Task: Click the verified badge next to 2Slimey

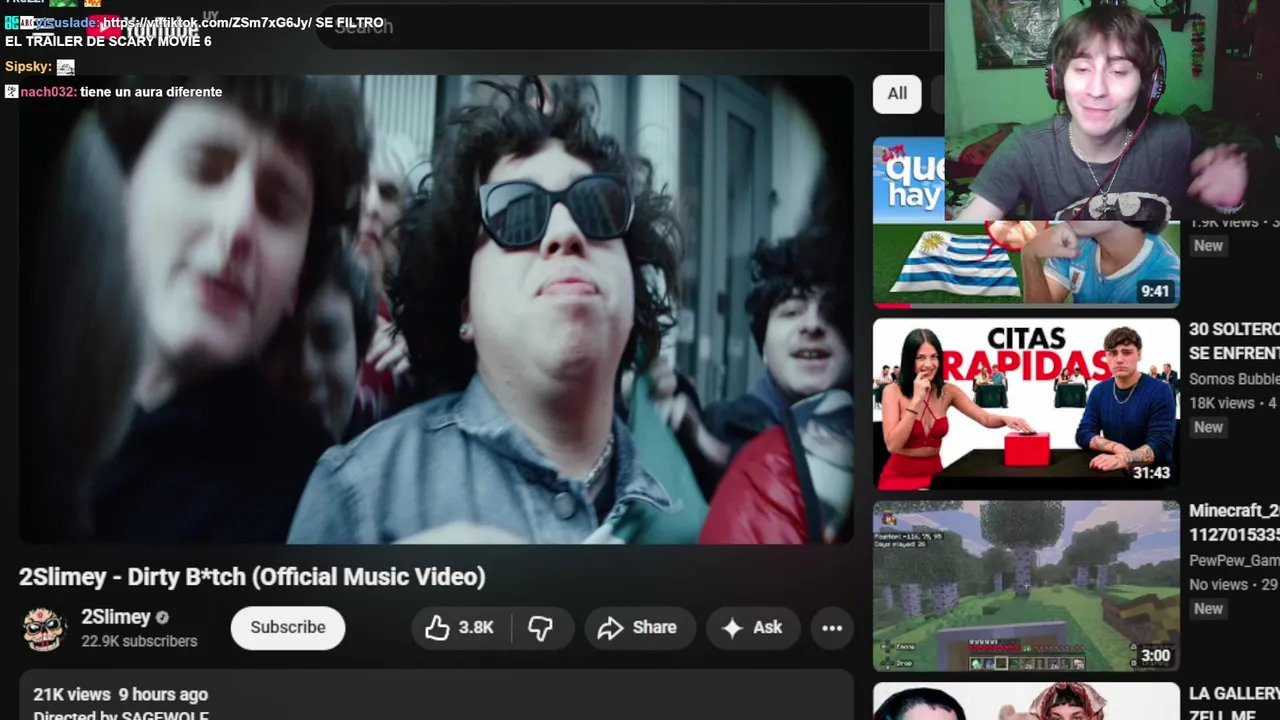Action: click(162, 618)
